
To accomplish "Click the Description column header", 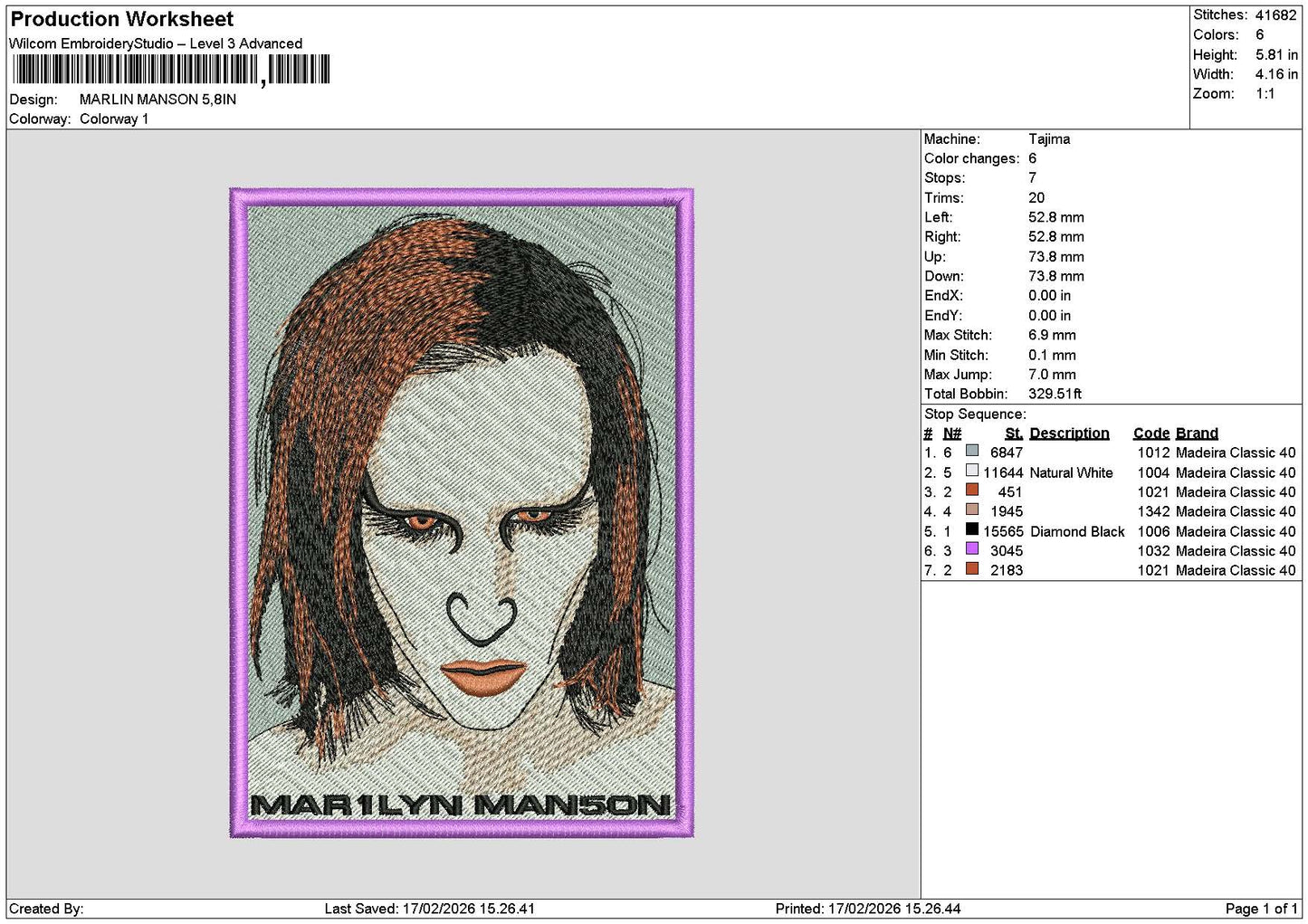I will pos(1069,433).
